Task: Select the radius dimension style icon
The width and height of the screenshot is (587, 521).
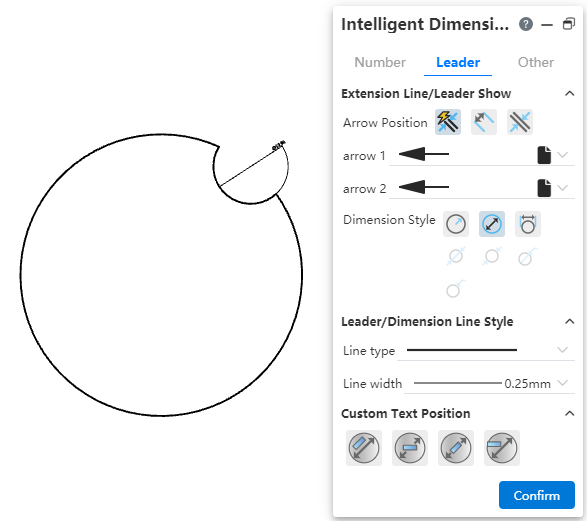Action: [456, 224]
